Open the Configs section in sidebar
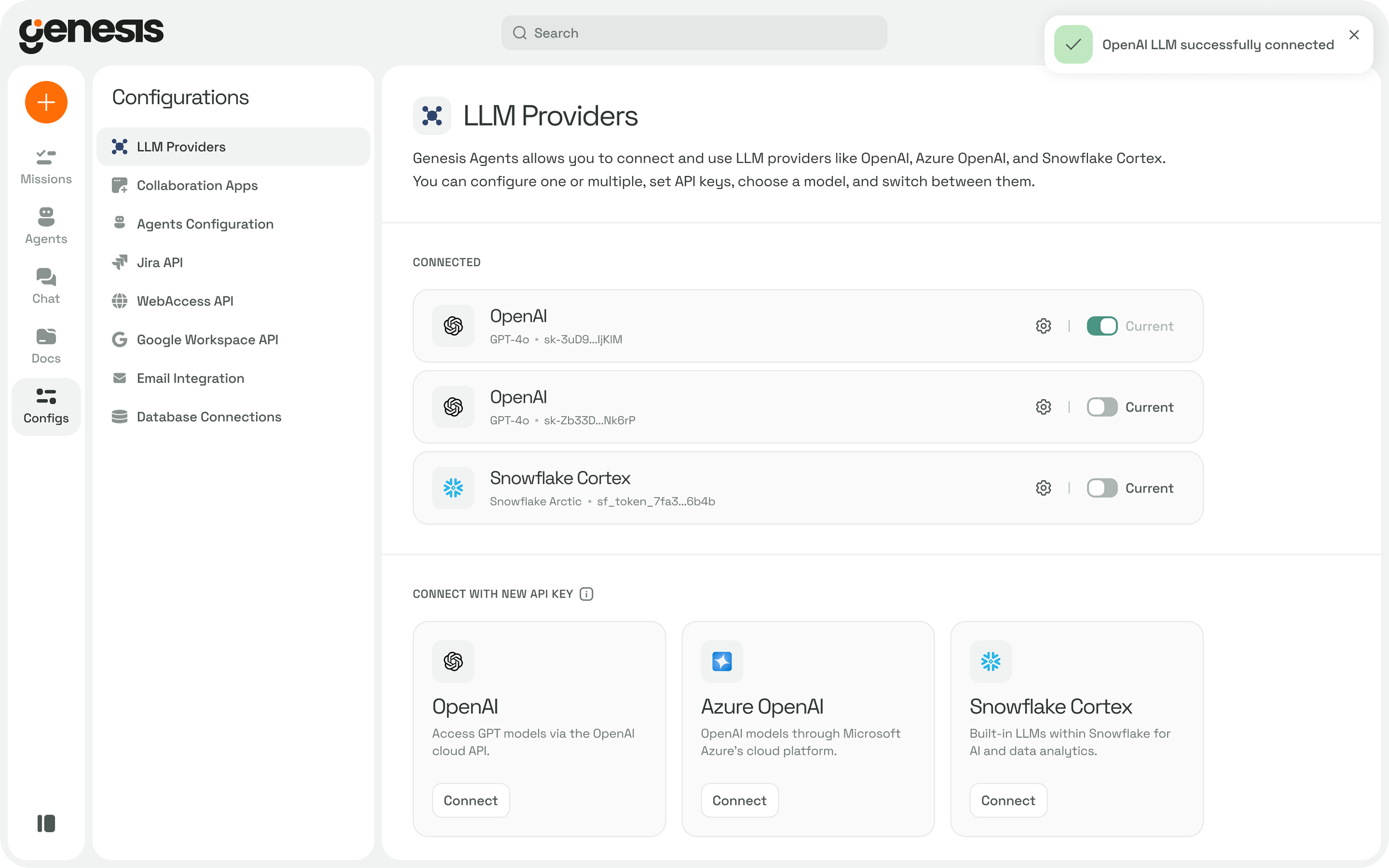 coord(46,407)
